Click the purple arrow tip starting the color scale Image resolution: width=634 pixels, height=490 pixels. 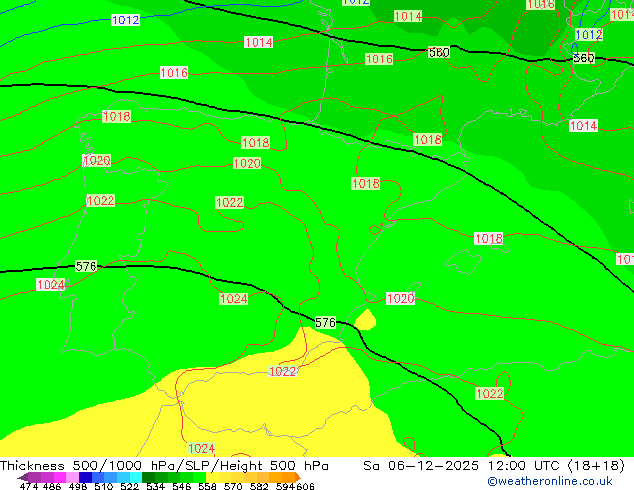coord(23,477)
